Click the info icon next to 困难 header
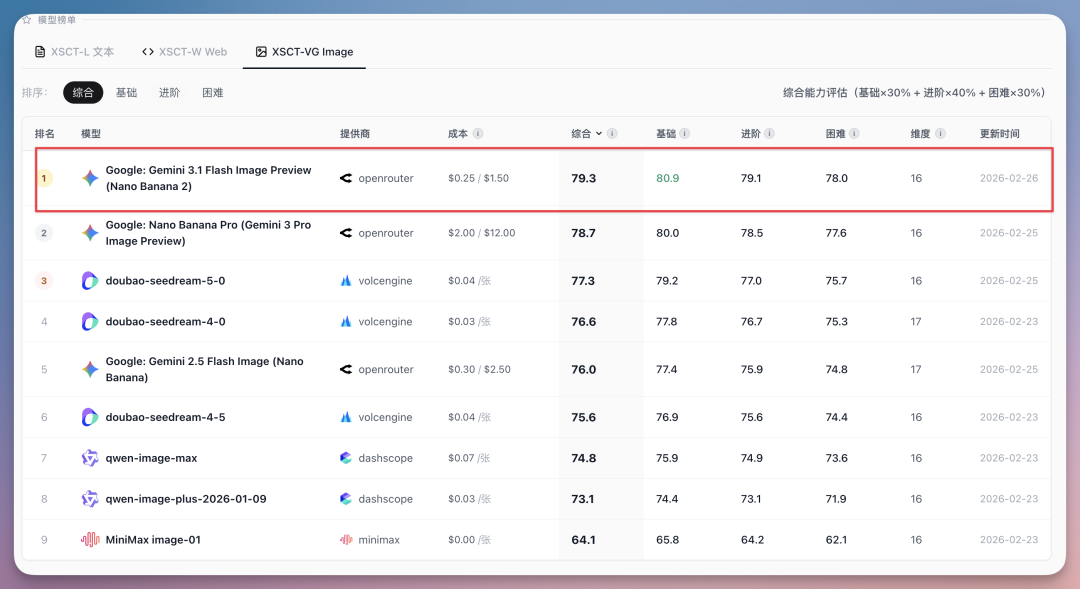 pyautogui.click(x=854, y=134)
